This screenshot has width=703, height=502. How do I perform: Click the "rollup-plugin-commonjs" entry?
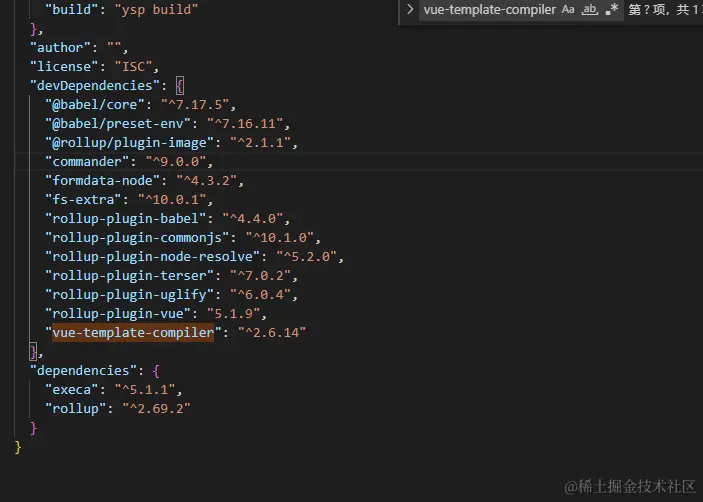pos(137,238)
